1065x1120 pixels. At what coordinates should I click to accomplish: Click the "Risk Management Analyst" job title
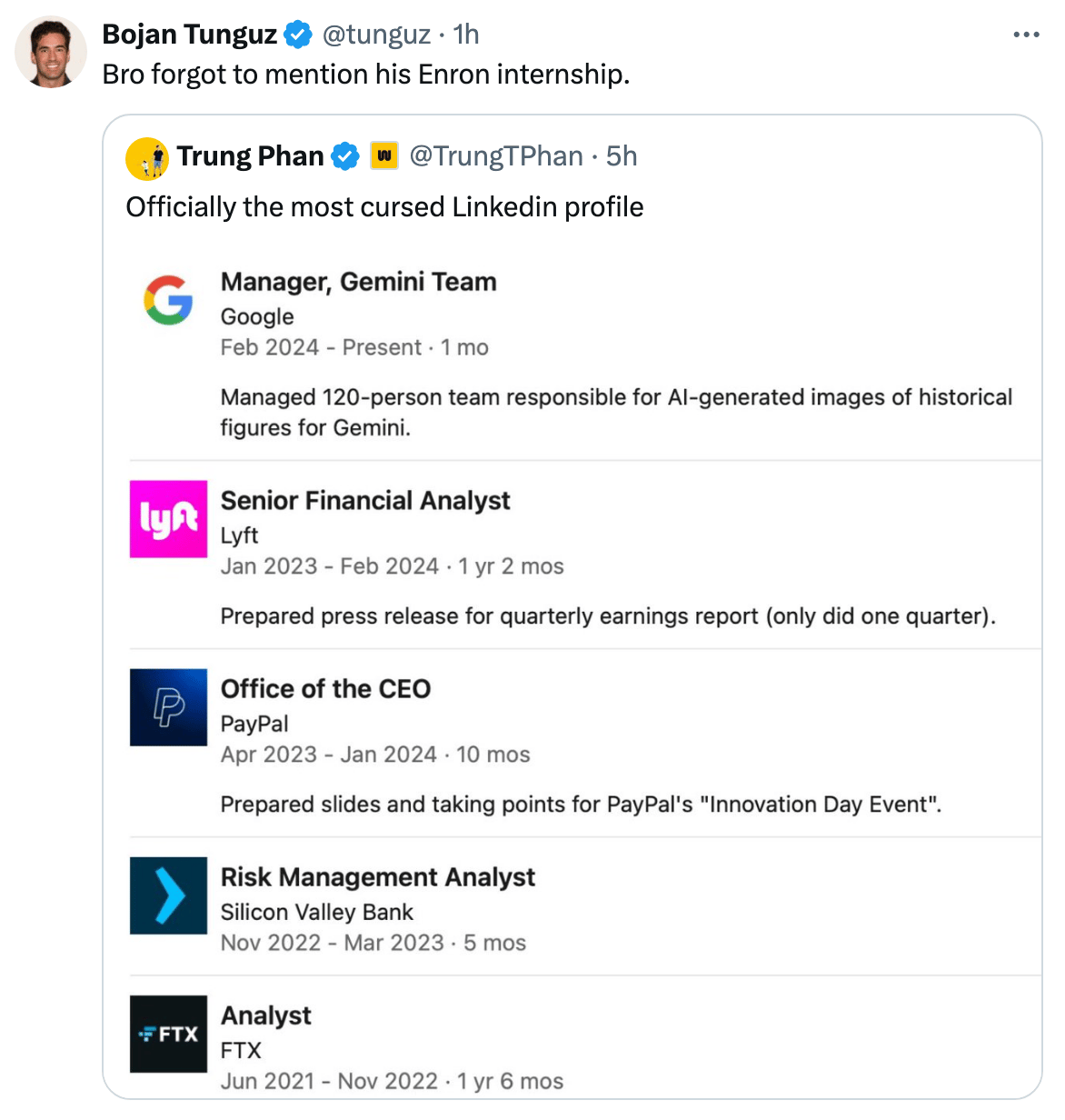(378, 877)
